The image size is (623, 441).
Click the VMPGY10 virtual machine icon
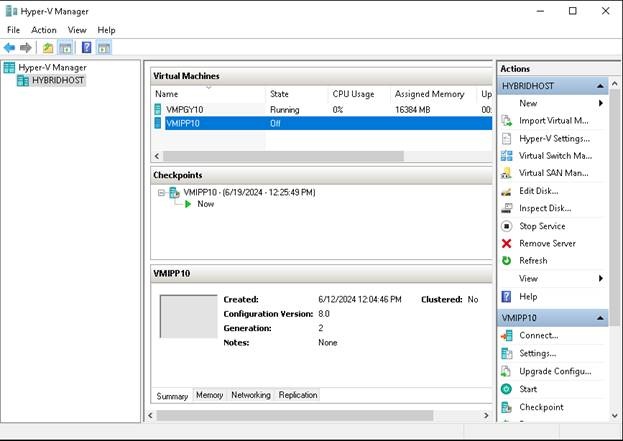pos(158,109)
